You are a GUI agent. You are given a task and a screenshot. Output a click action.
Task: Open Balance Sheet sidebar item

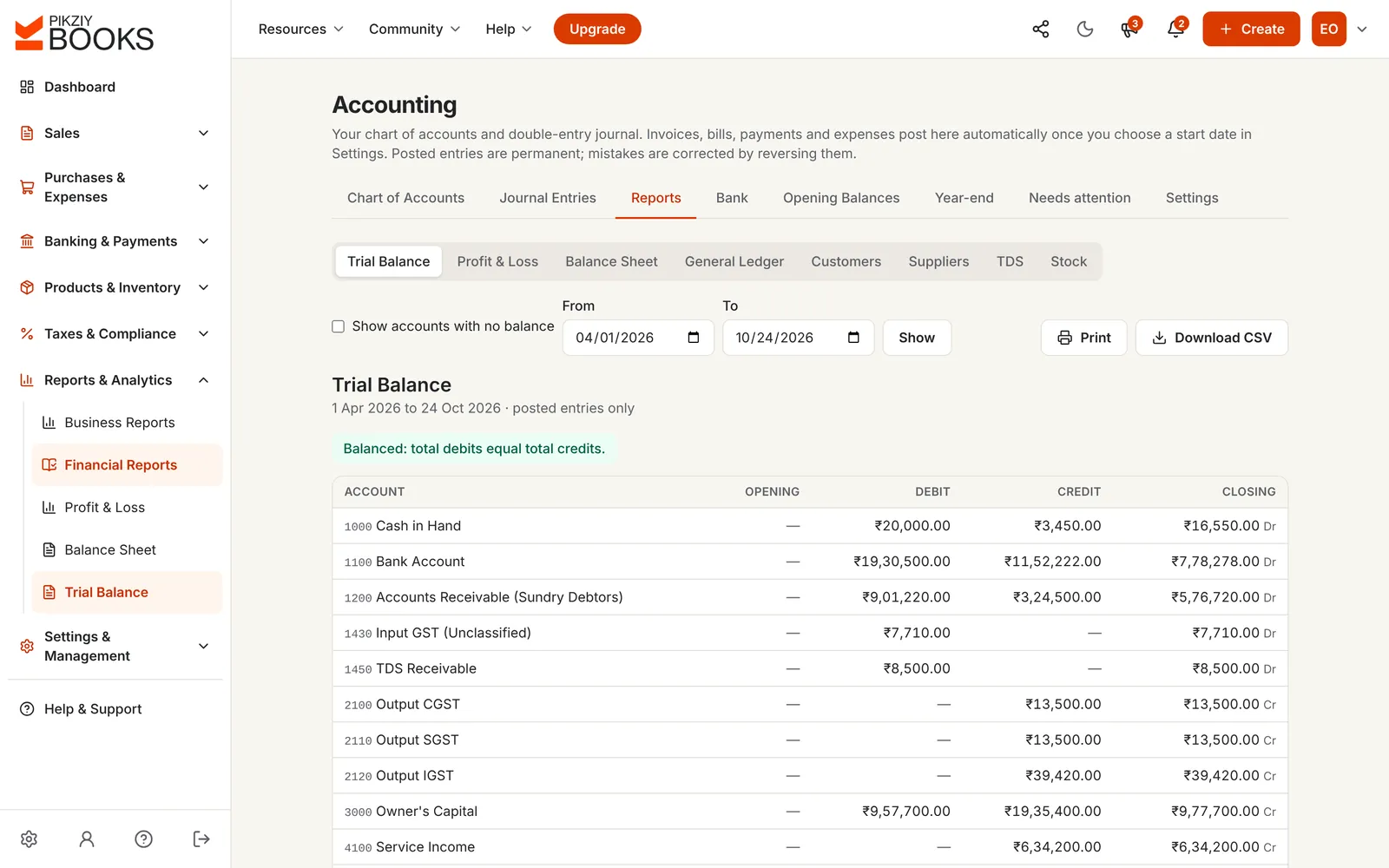[127, 550]
